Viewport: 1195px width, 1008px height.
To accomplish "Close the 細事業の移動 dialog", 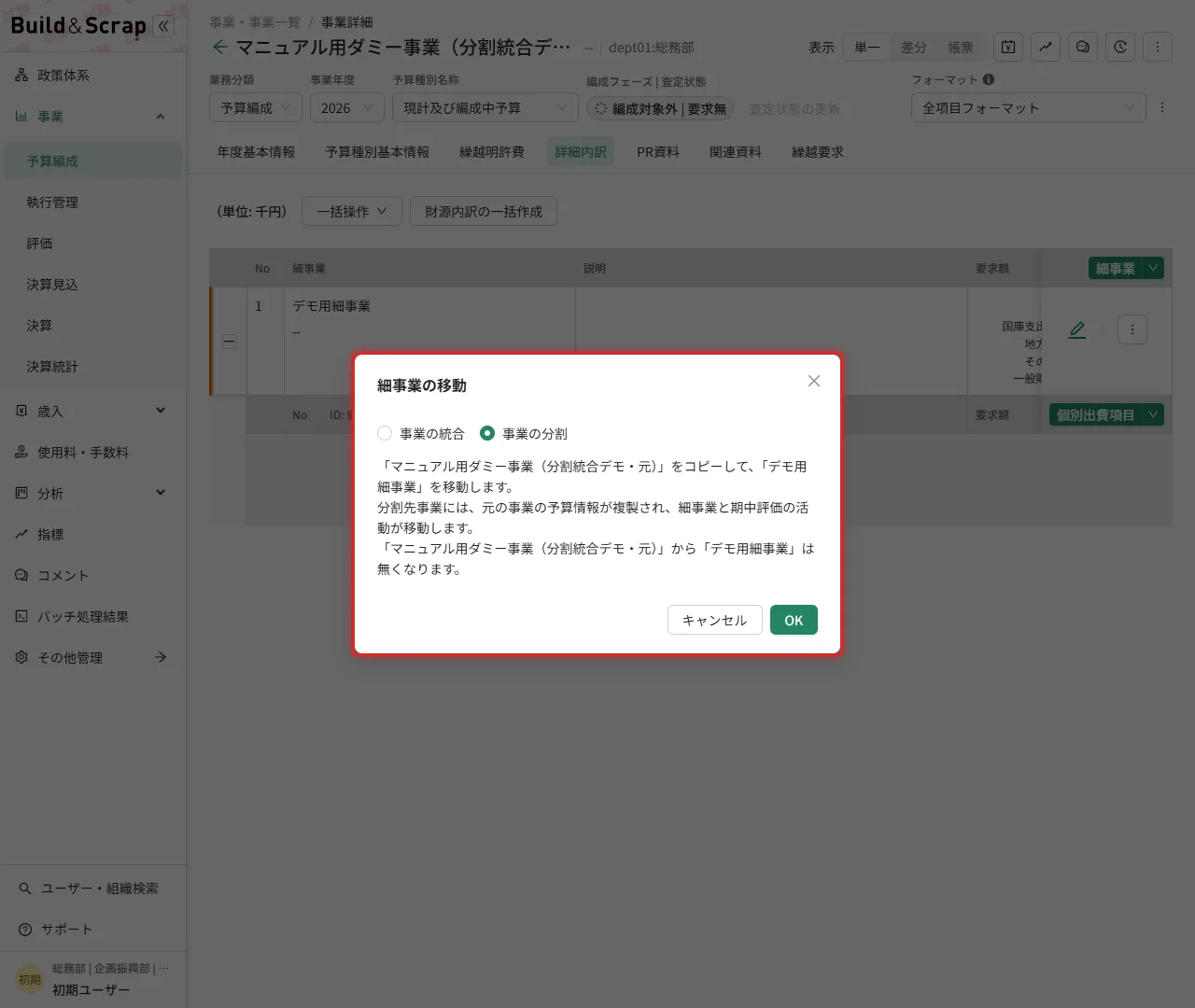I will tap(814, 381).
